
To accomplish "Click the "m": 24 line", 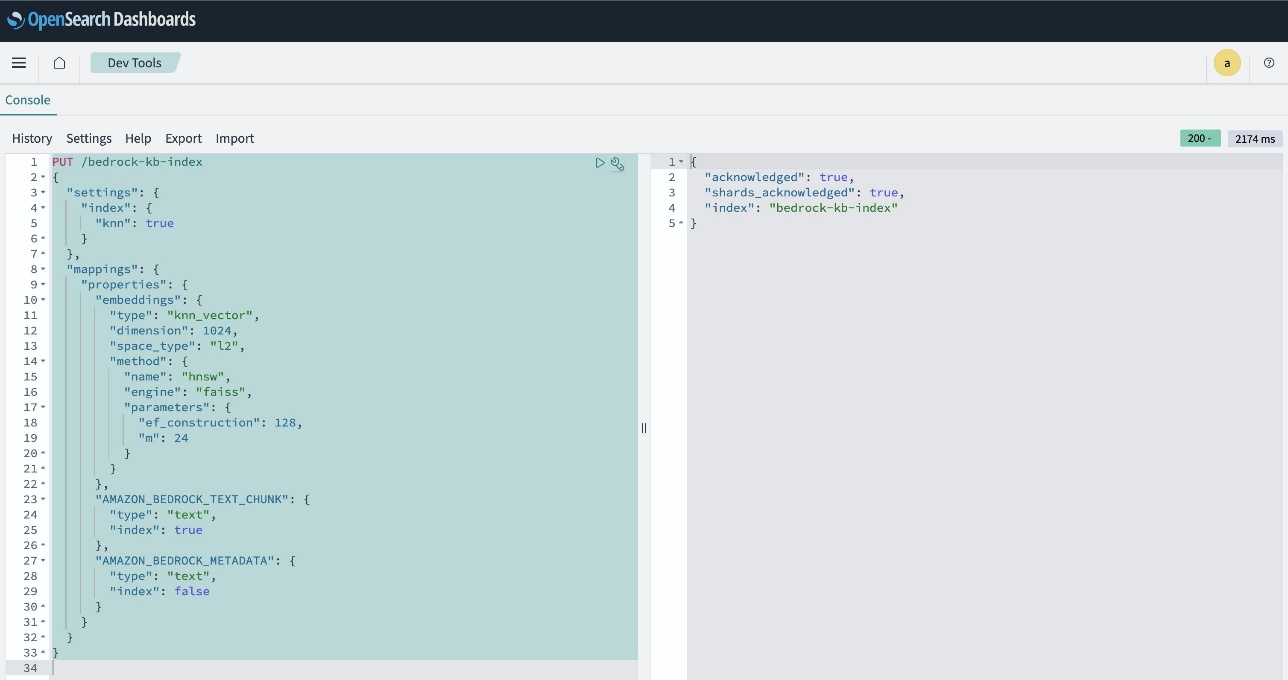I will pyautogui.click(x=164, y=438).
